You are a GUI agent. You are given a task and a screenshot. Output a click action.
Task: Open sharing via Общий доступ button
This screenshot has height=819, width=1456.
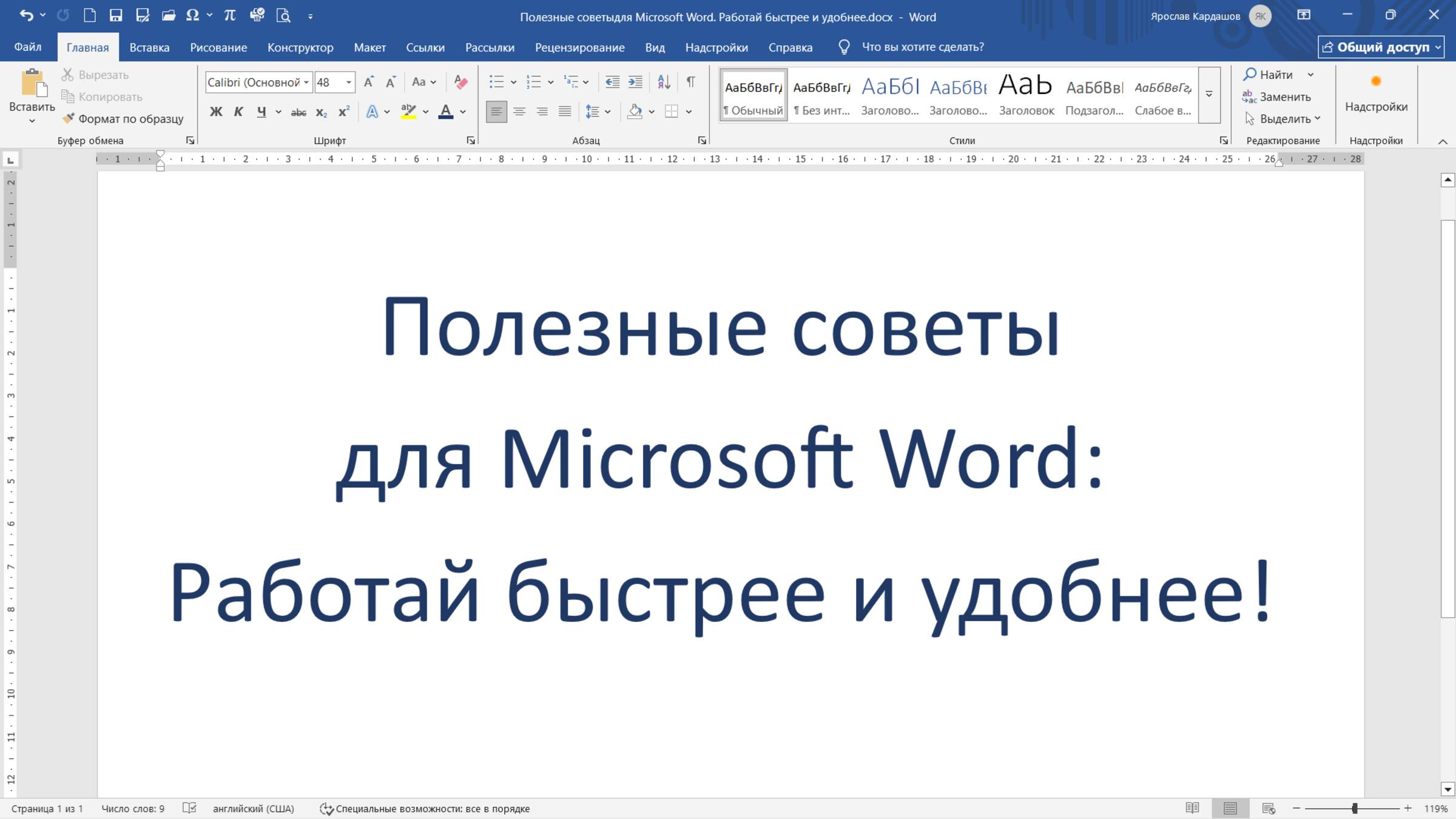(x=1381, y=47)
